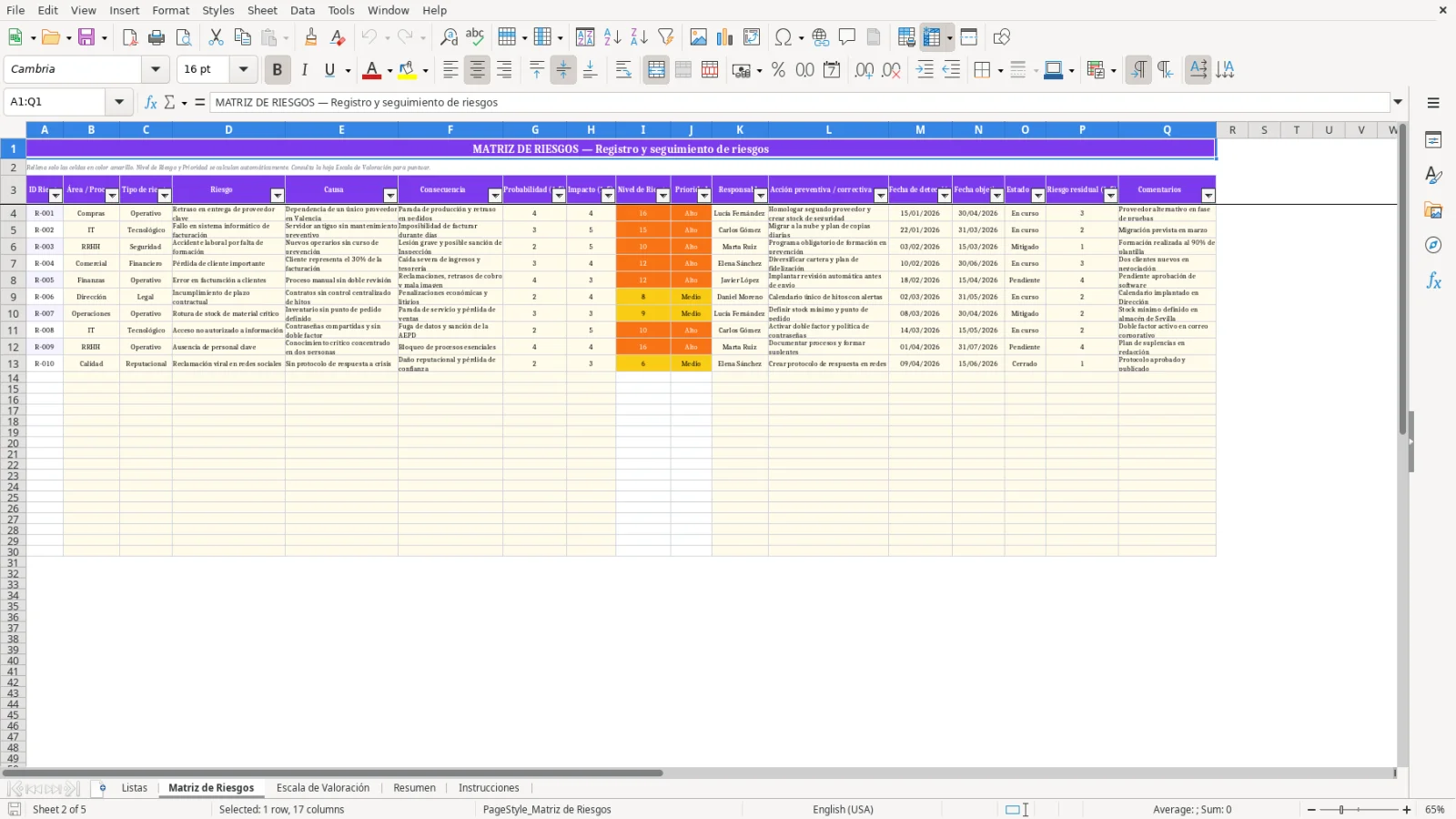Viewport: 1456px width, 819px height.
Task: Click the Print icon in toolbar
Action: click(157, 37)
